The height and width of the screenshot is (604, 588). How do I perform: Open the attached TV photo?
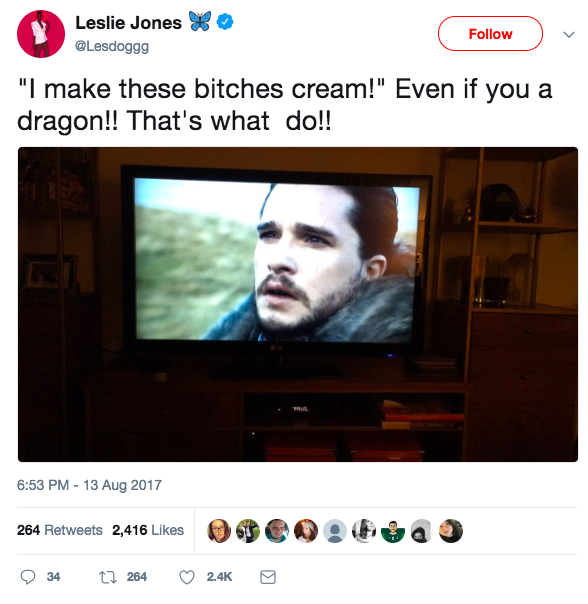[x=298, y=304]
